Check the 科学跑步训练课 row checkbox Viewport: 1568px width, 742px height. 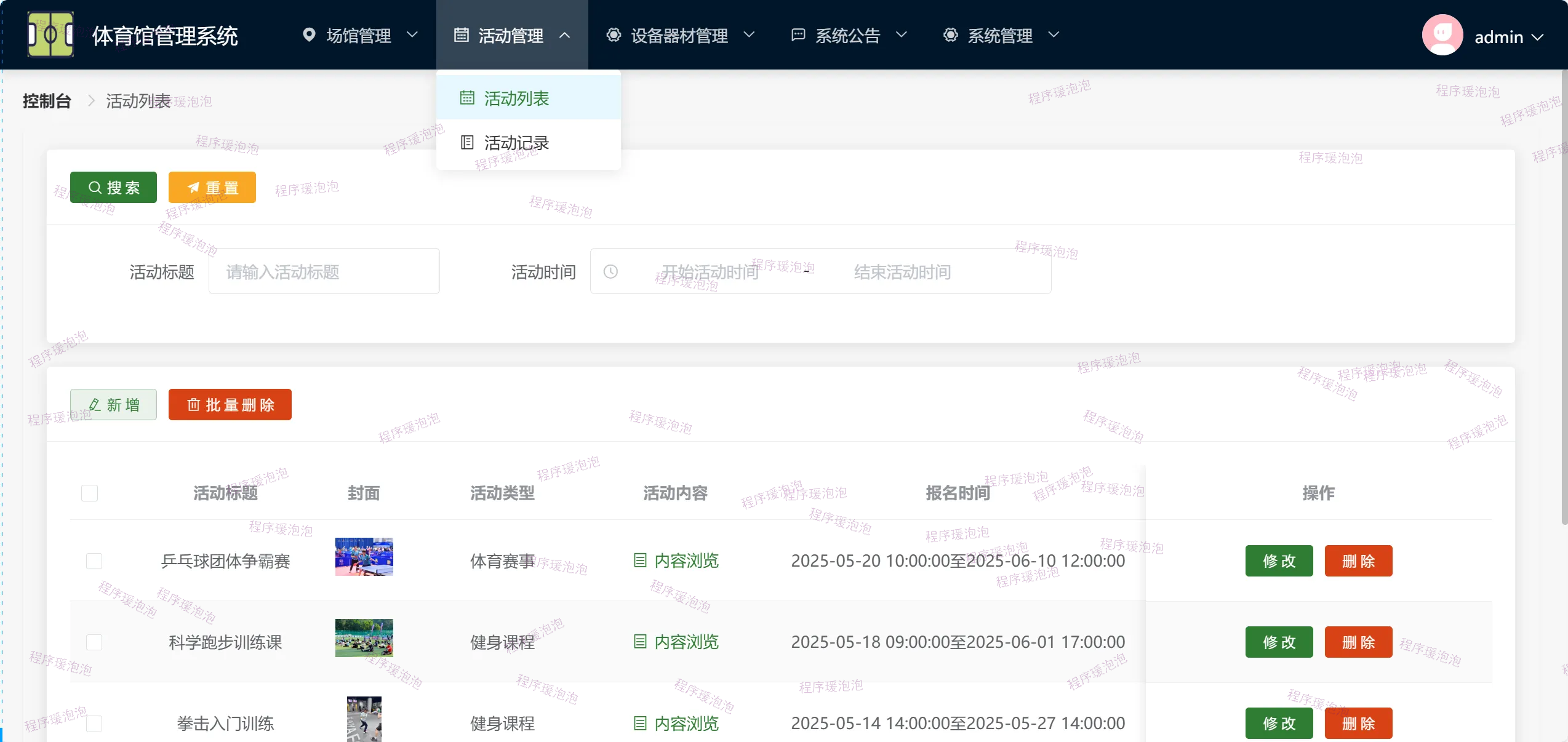pos(94,642)
